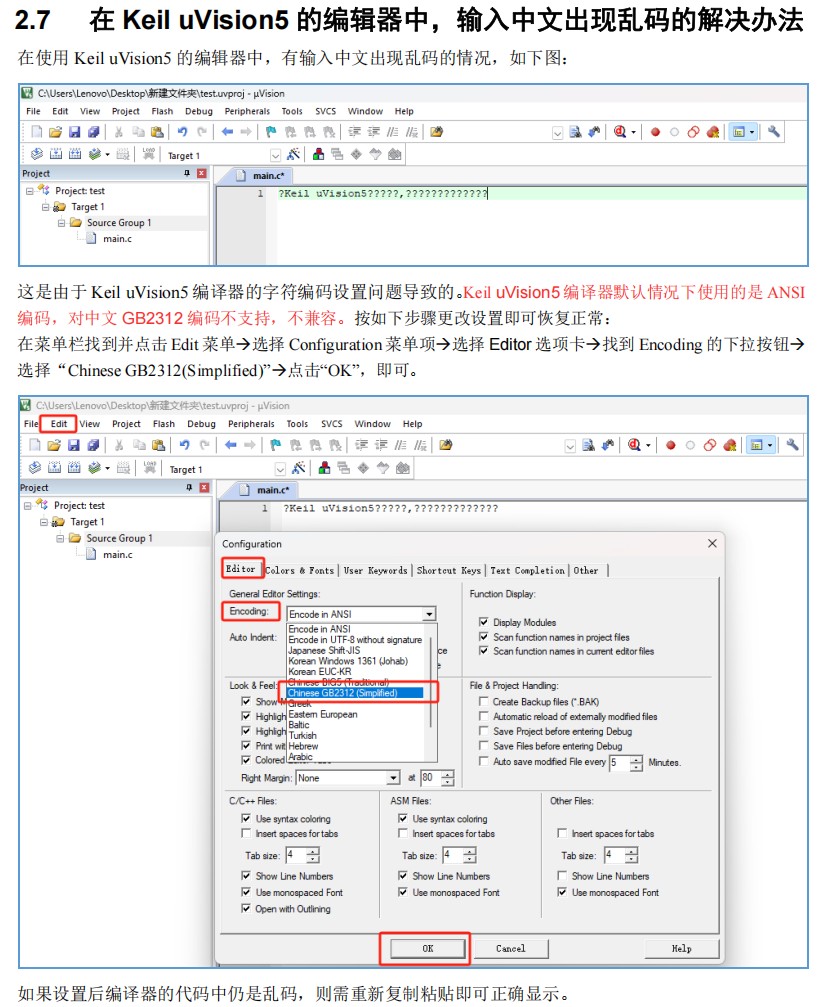Image resolution: width=821 pixels, height=1007 pixels.
Task: Click the Help button in the Configuration dialog
Action: pyautogui.click(x=683, y=948)
